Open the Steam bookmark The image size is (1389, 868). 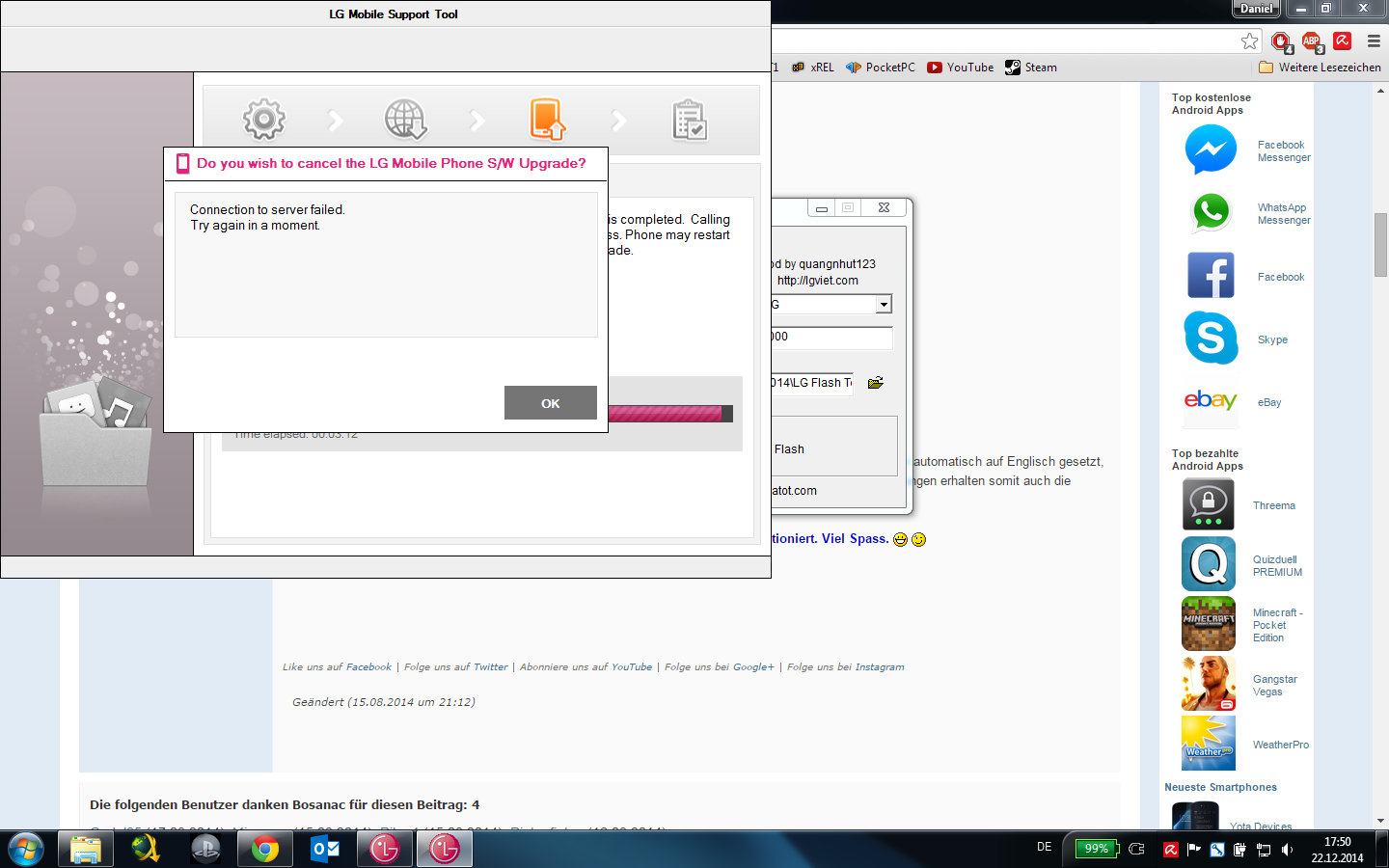[x=1031, y=68]
